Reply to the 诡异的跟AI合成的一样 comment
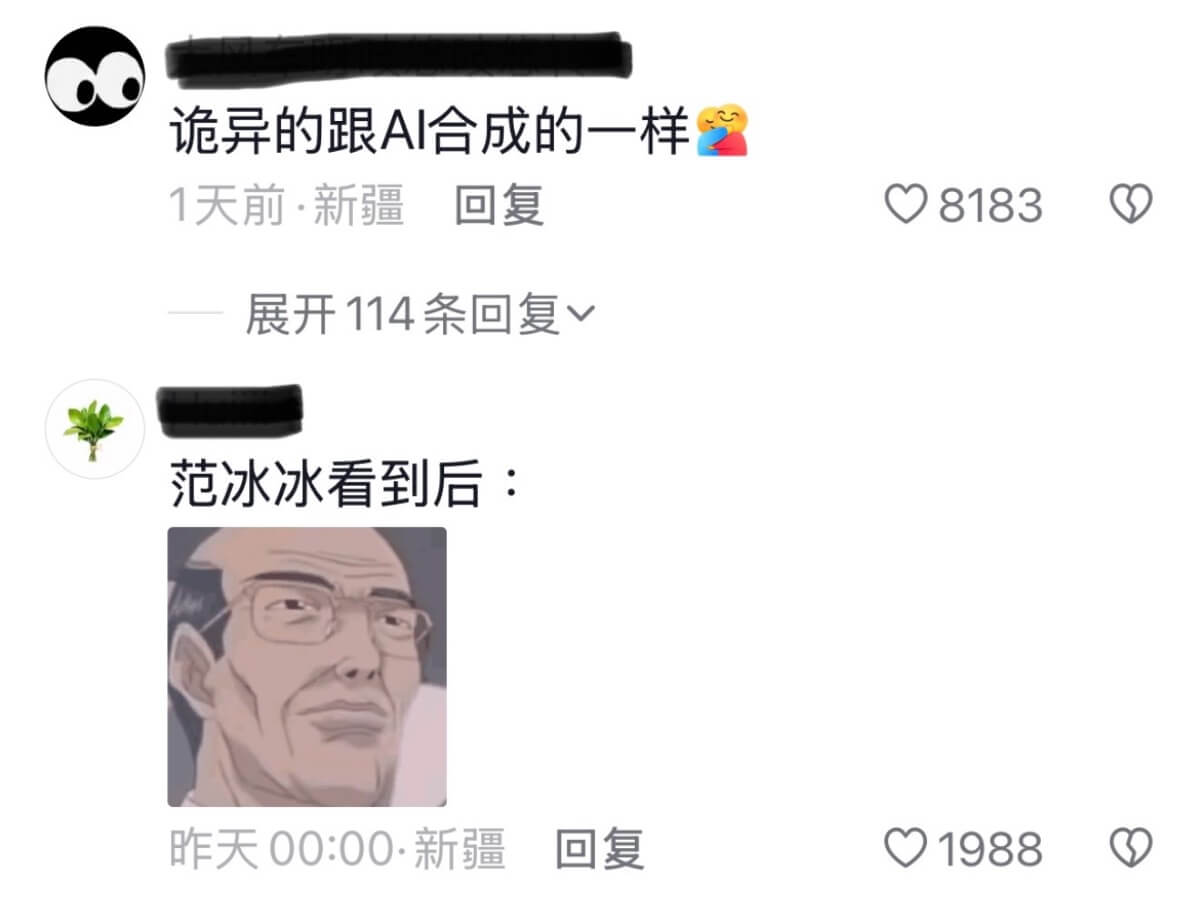Screen dimensions: 1200x899 coord(499,206)
